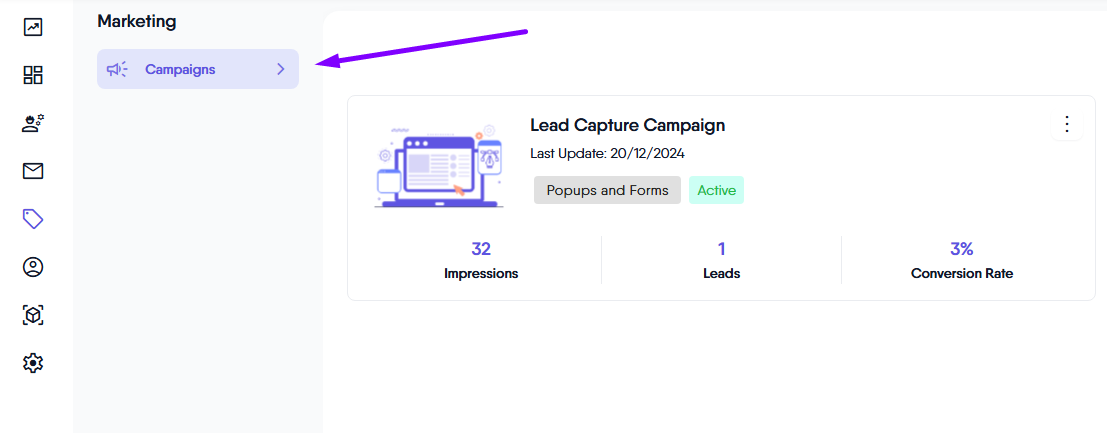Open the settings gear icon
Image resolution: width=1107 pixels, height=433 pixels.
coord(33,363)
